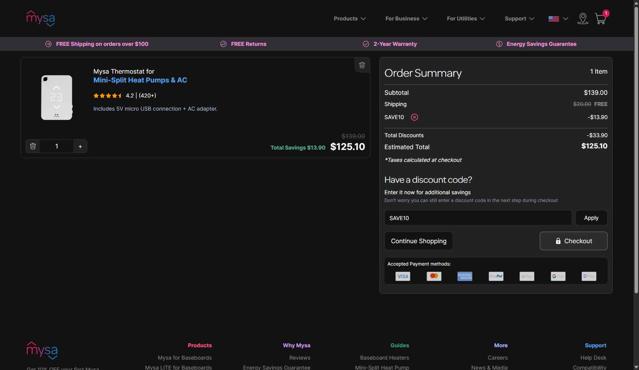This screenshot has height=370, width=639.
Task: Open footer Mysa for Baseboards link
Action: 185,358
